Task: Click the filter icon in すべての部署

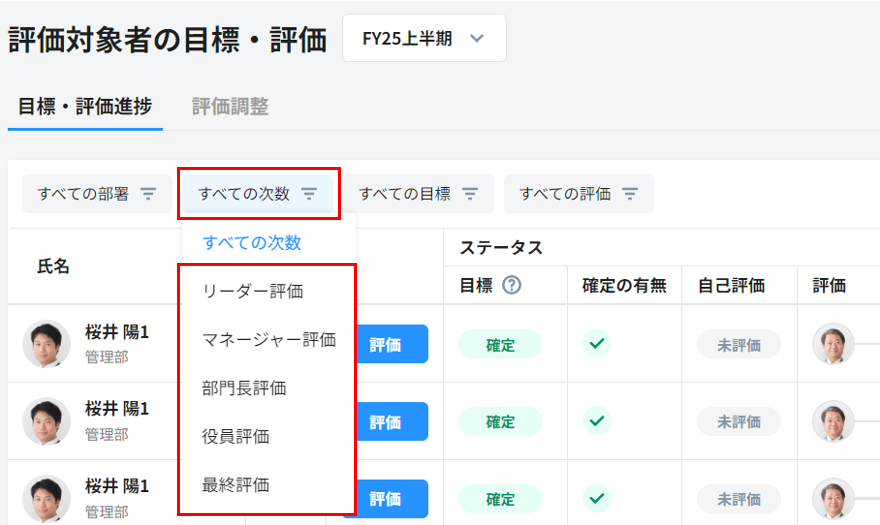Action: coord(148,194)
